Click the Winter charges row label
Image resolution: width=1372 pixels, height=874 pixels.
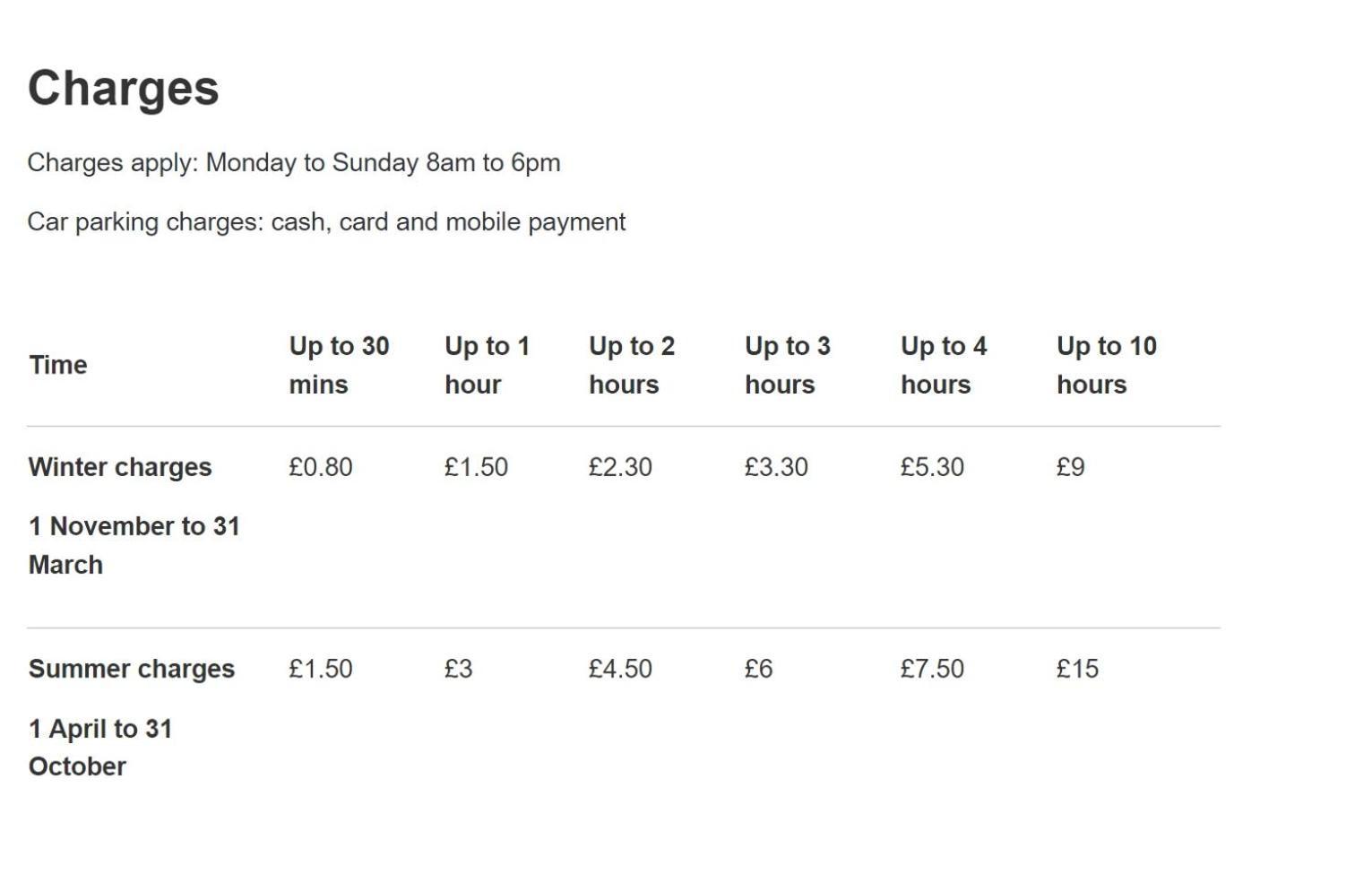click(x=120, y=468)
